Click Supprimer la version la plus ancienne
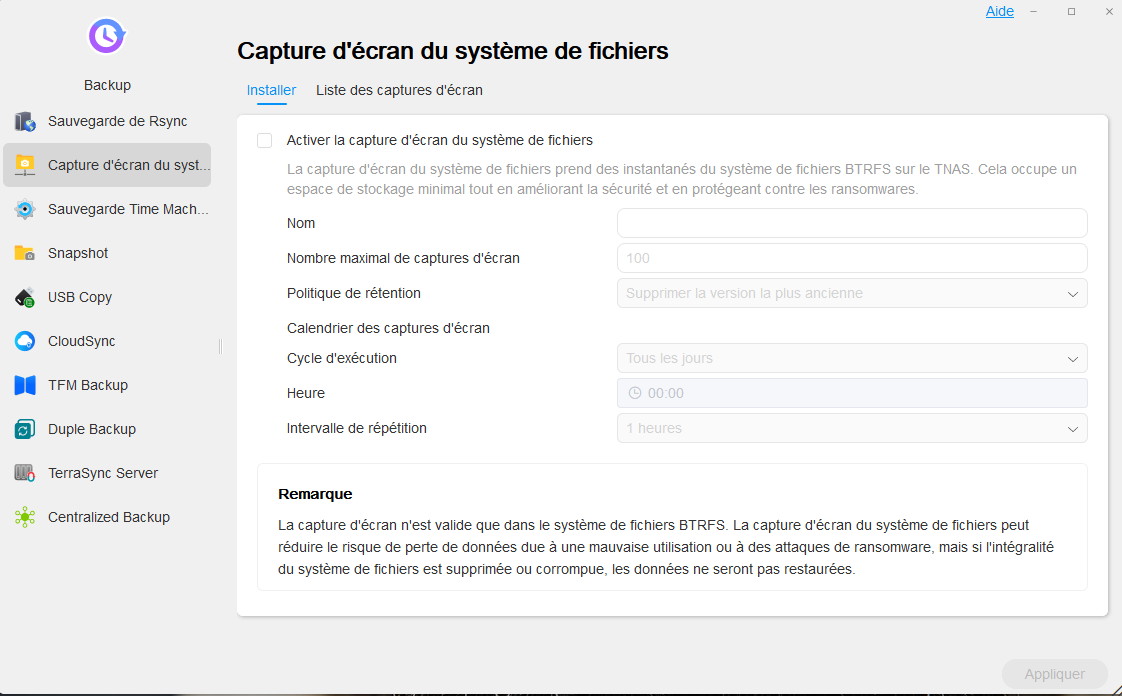The image size is (1122, 696). click(x=744, y=293)
